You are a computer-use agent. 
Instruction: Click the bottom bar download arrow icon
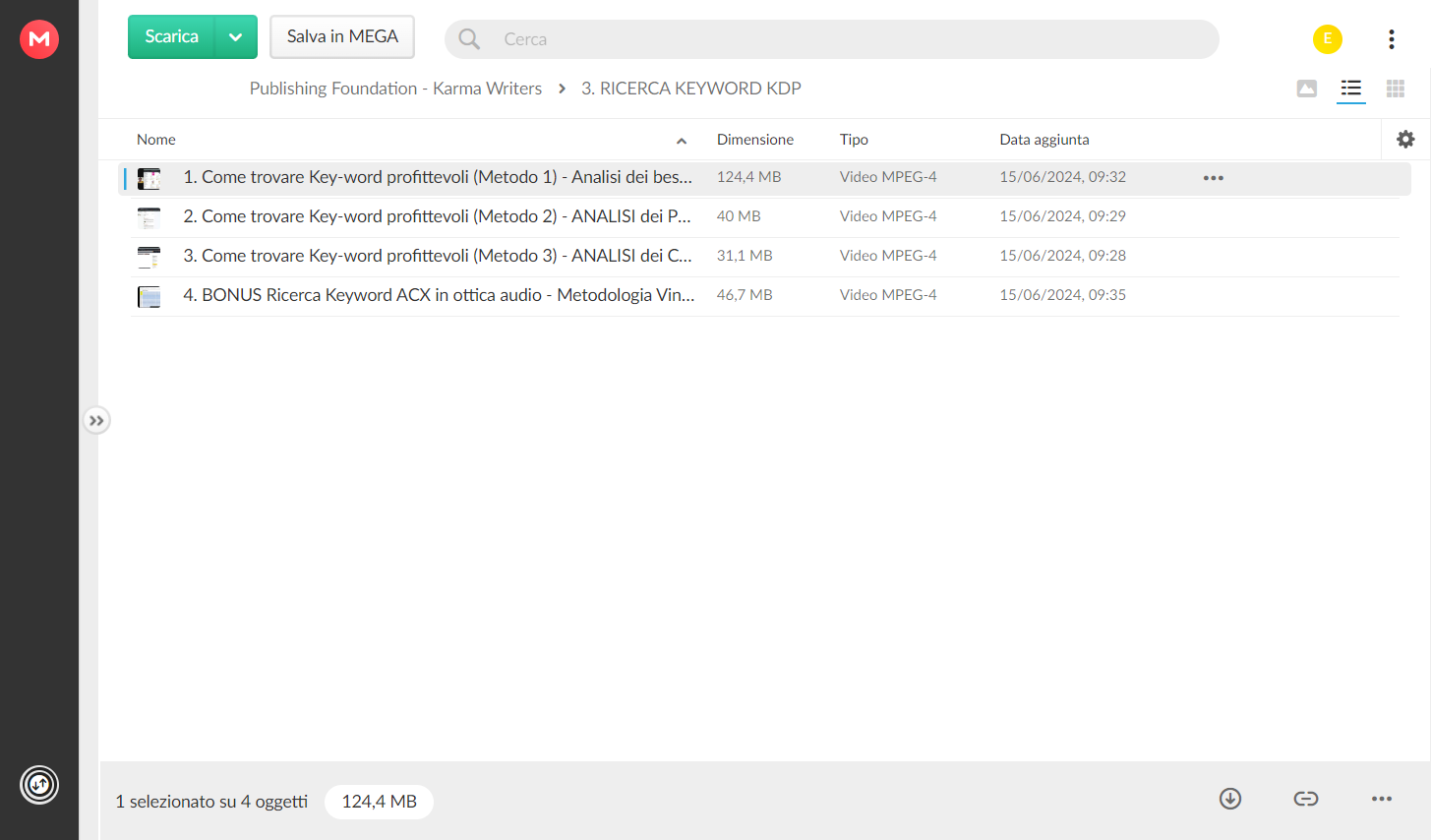click(1230, 799)
